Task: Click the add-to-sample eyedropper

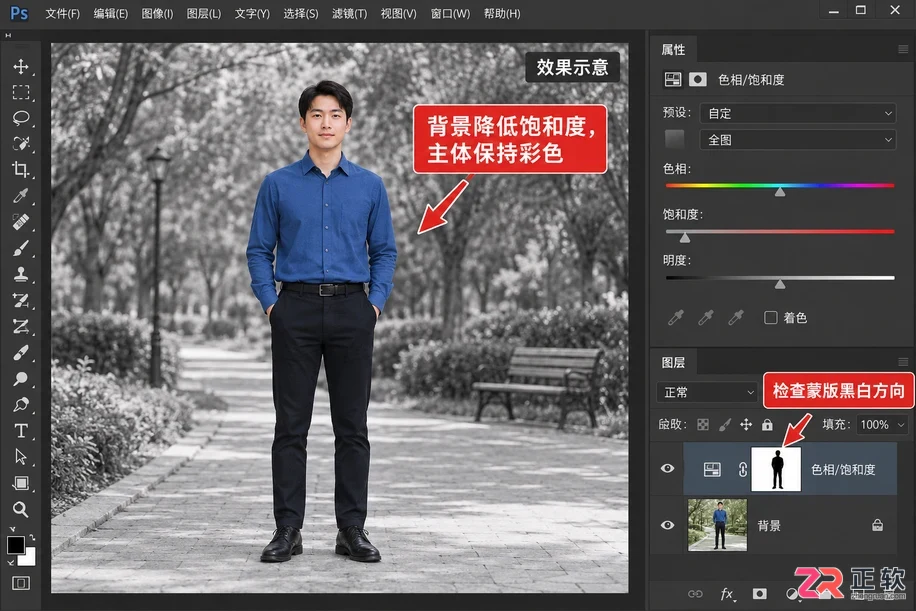Action: click(x=706, y=317)
